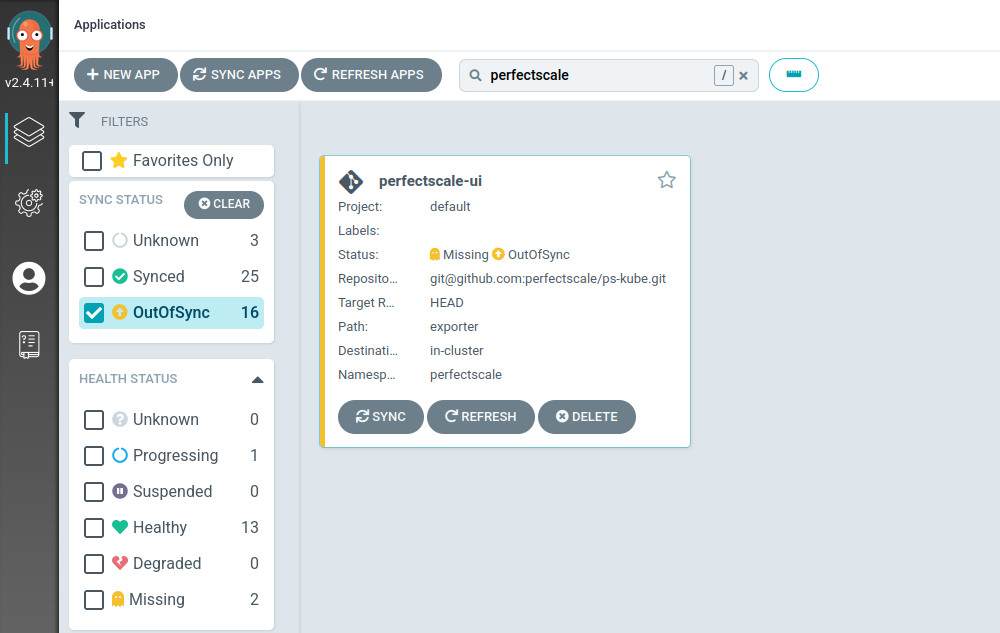Open Argo CD Settings from the sidebar
1000x633 pixels.
click(x=29, y=203)
